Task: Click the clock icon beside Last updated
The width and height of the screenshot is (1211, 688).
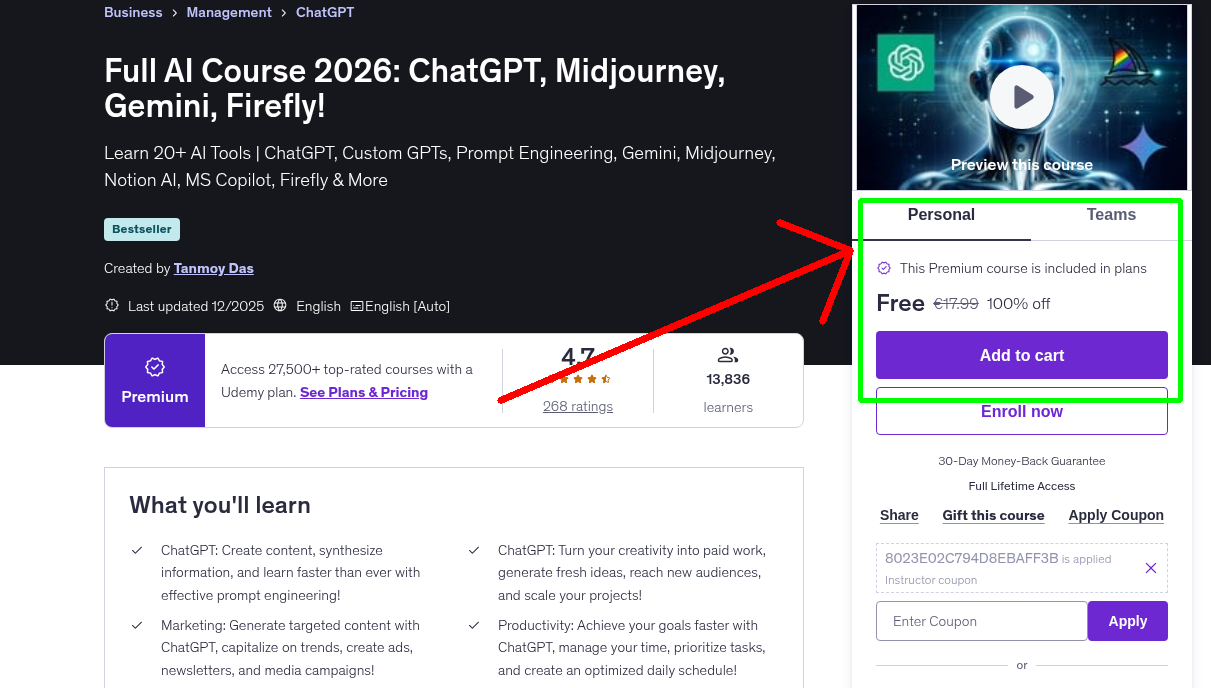Action: (x=111, y=306)
